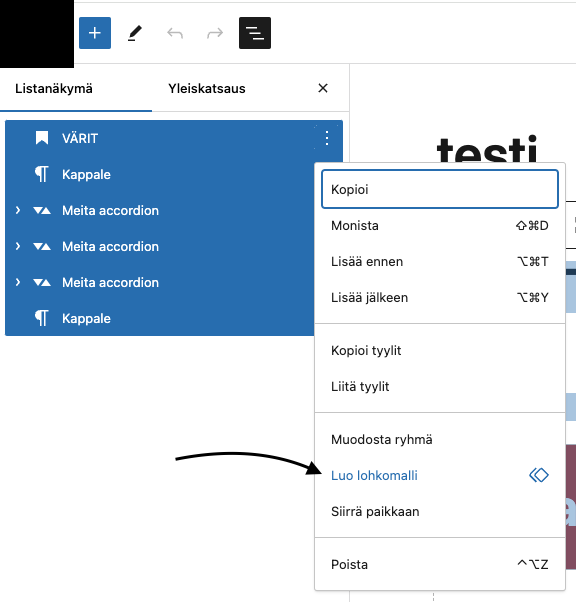Choose Kopioi from the context menu
Image resolution: width=576 pixels, height=602 pixels.
[x=440, y=189]
